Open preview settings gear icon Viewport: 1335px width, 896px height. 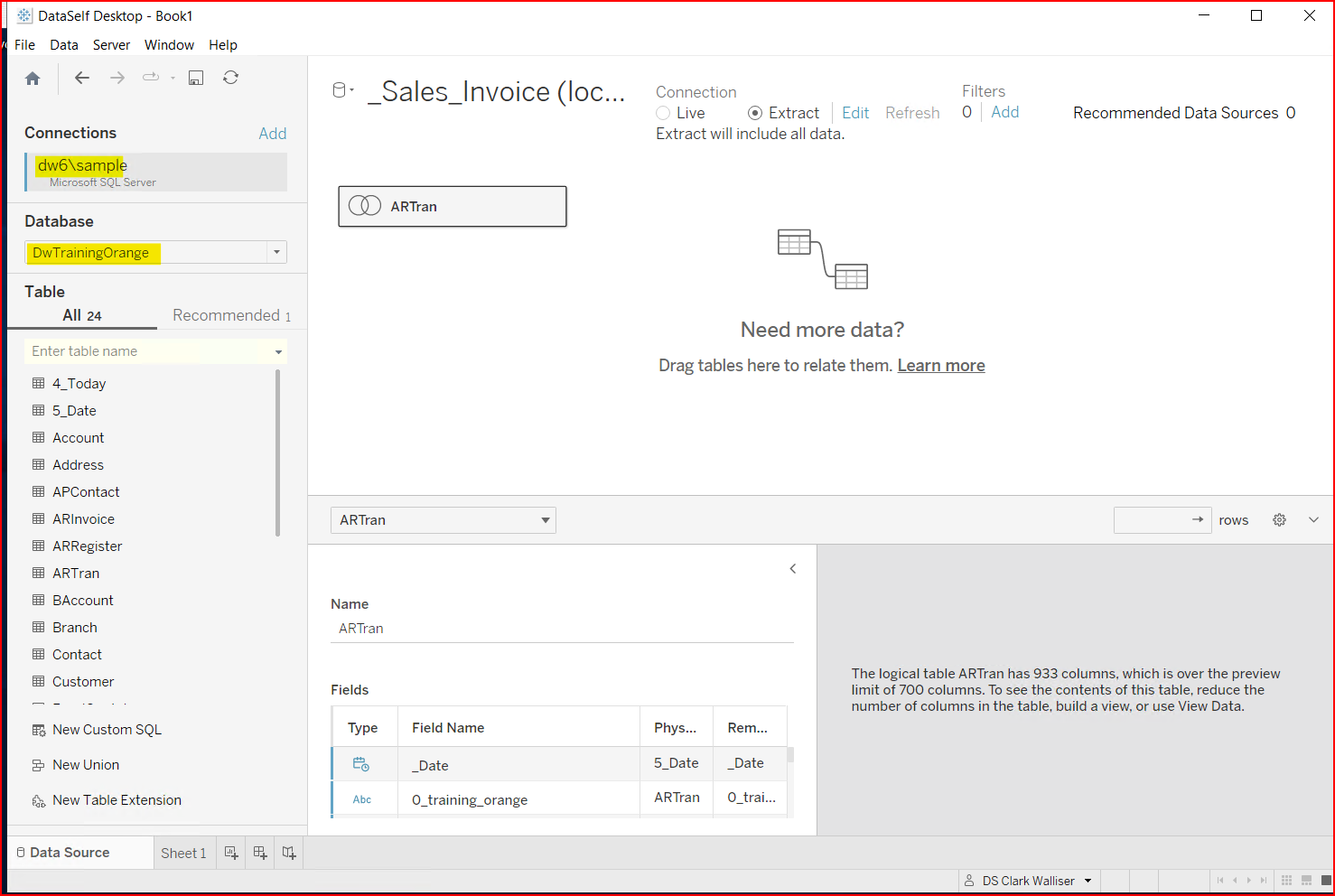pos(1279,520)
